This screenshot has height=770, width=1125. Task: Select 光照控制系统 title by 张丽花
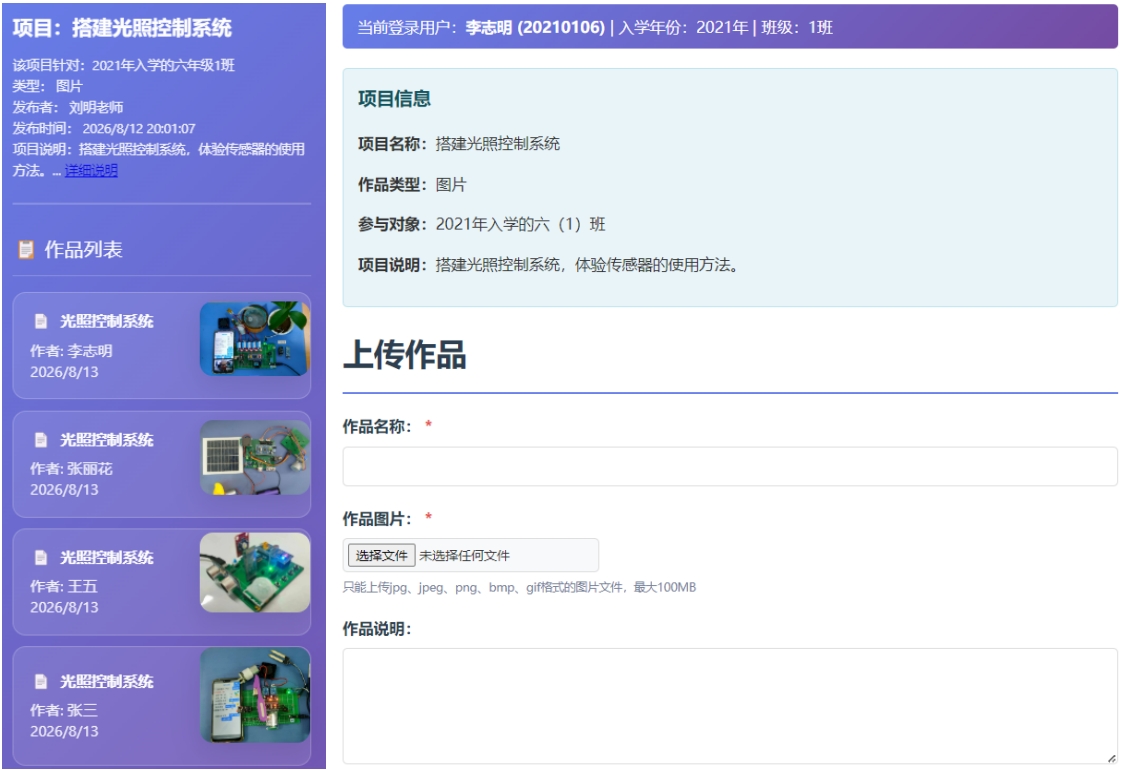click(x=107, y=439)
